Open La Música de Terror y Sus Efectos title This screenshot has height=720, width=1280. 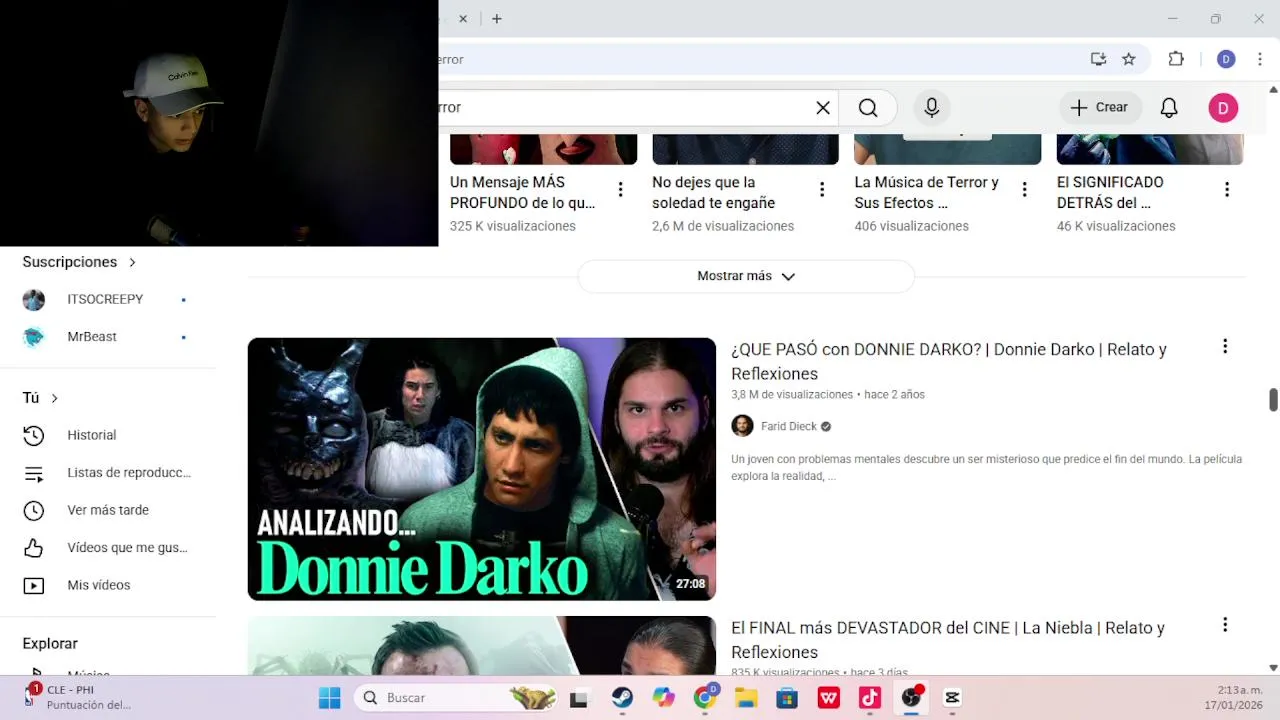[x=927, y=192]
